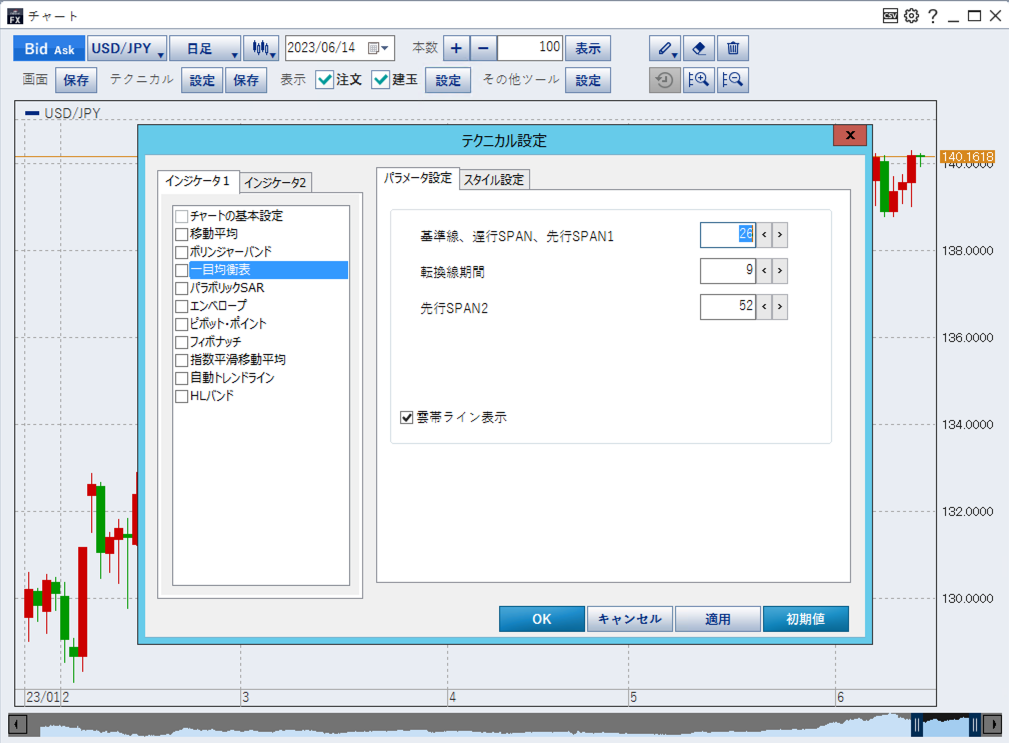Image resolution: width=1009 pixels, height=743 pixels.
Task: Click the zoom in chart icon
Action: pos(698,81)
